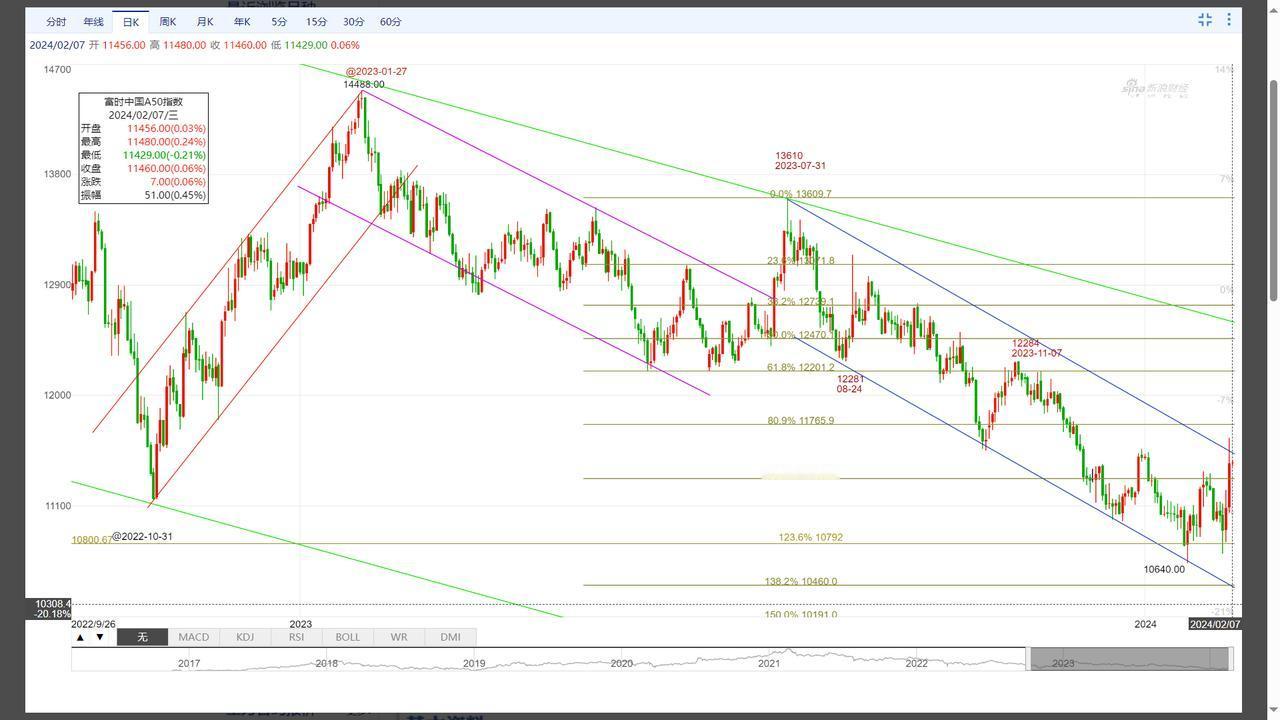Click the up triangle indicator arrow
This screenshot has width=1280, height=720.
(80, 637)
